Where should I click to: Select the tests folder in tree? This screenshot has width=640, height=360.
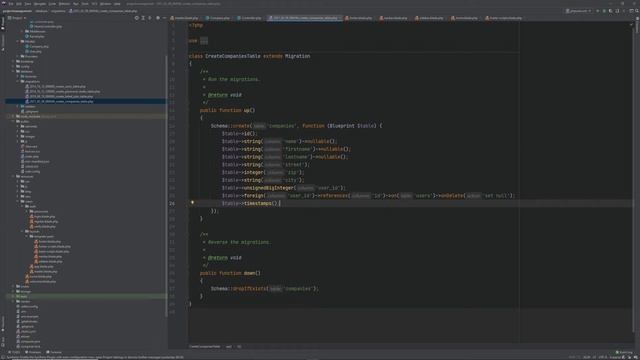click(x=22, y=296)
